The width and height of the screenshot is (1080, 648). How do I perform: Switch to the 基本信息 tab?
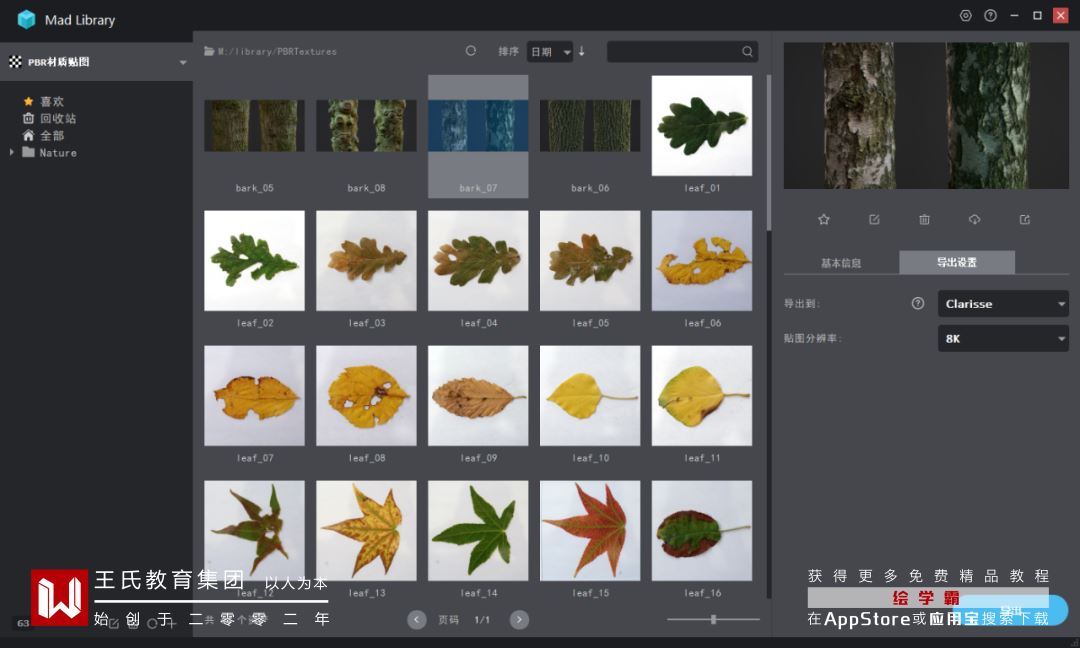click(841, 262)
